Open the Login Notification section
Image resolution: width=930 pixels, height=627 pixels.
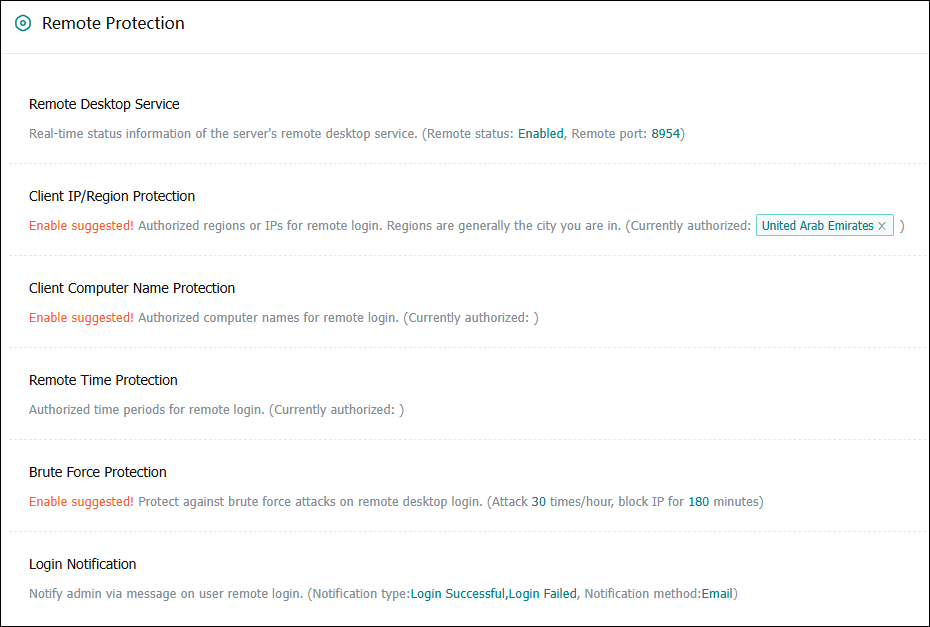(83, 564)
